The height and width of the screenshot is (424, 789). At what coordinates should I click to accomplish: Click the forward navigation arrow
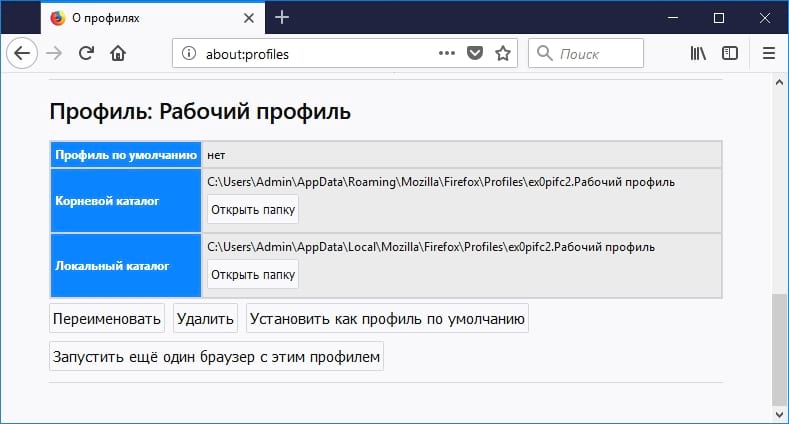coord(54,53)
